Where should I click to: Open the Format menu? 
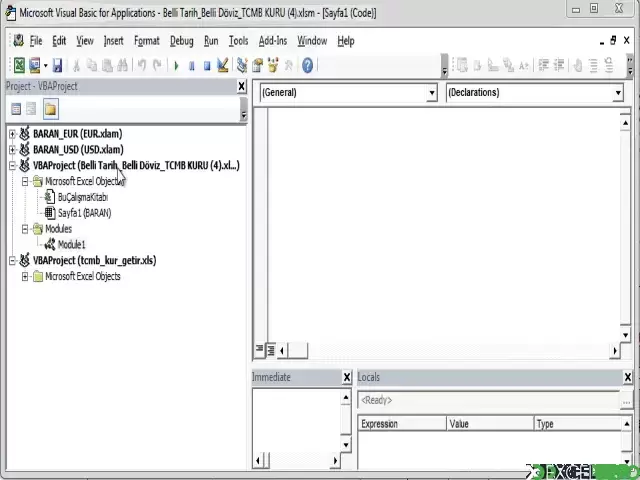147,41
